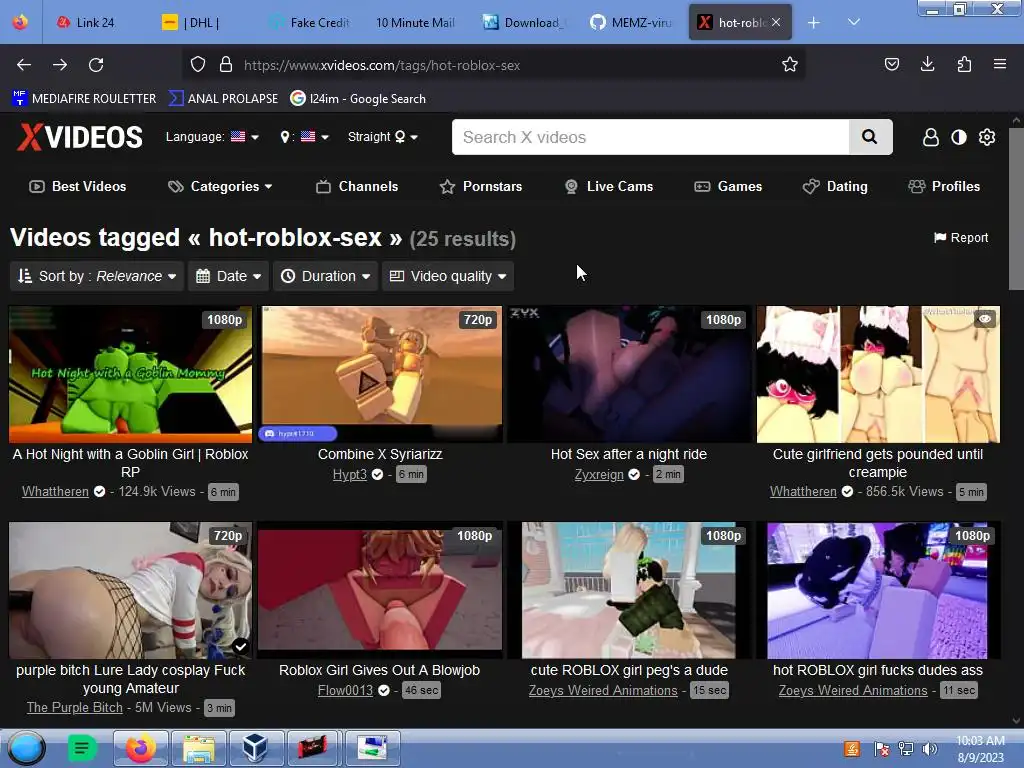Click the list all tabs chevron
Viewport: 1024px width, 768px height.
point(853,22)
